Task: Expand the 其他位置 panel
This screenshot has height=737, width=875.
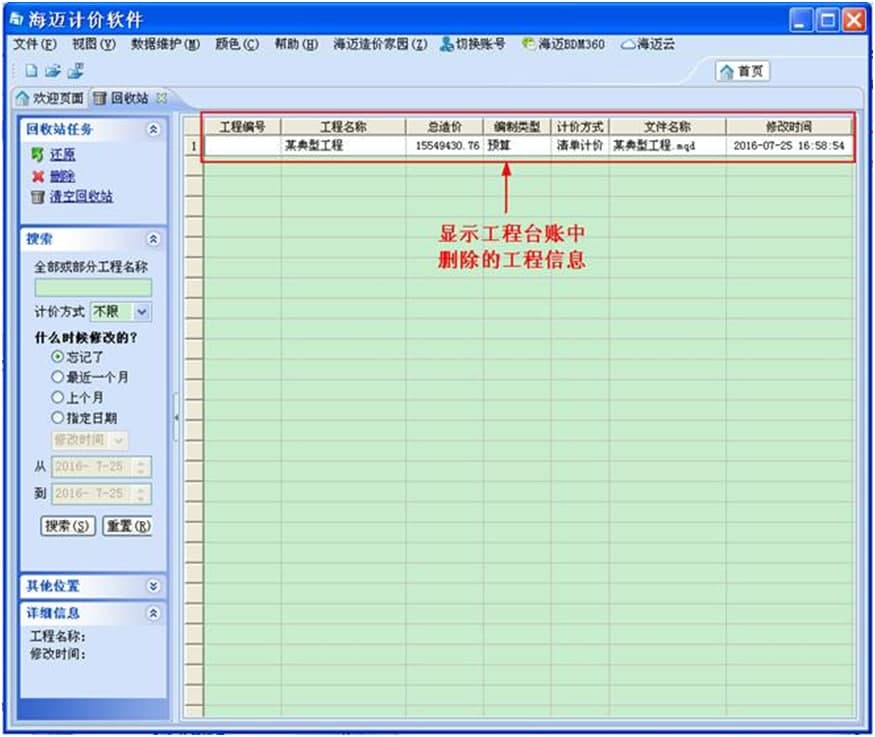Action: (x=153, y=586)
